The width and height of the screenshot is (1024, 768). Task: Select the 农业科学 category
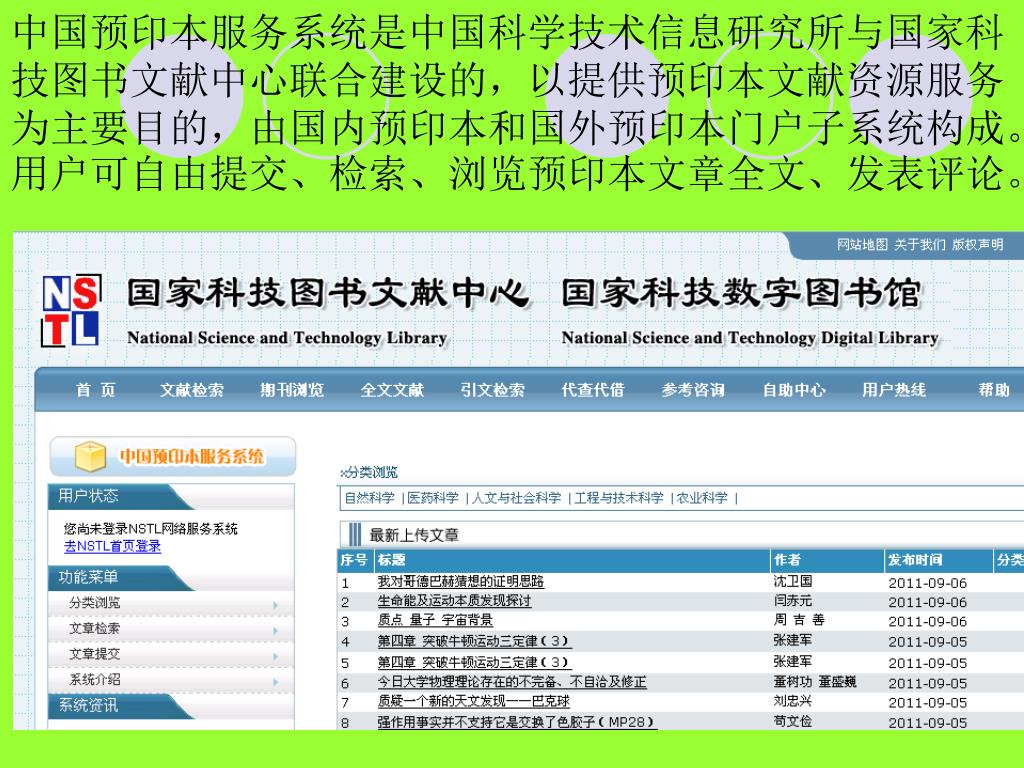pyautogui.click(x=702, y=498)
